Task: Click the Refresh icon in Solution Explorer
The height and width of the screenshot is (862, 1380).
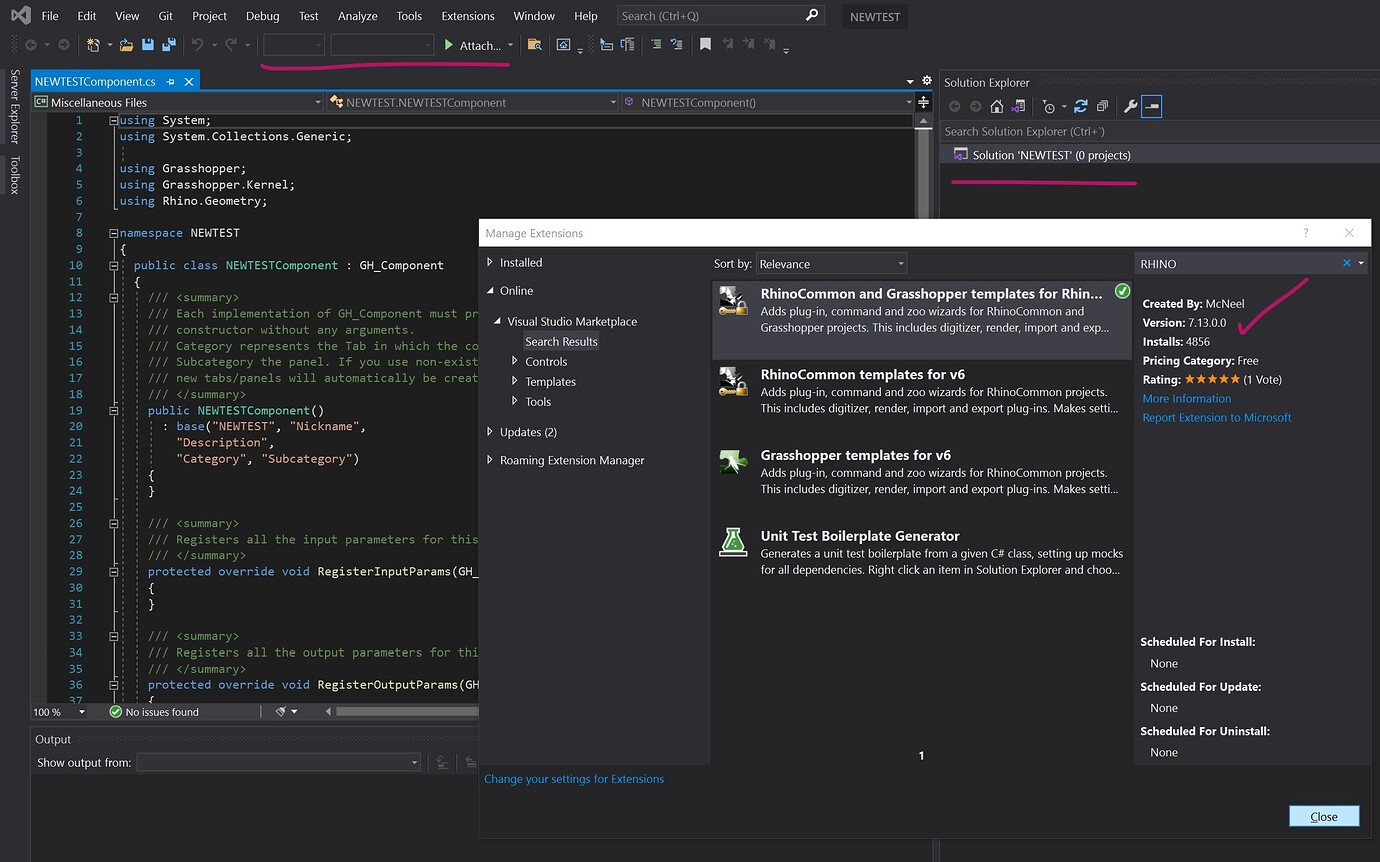Action: coord(1081,106)
